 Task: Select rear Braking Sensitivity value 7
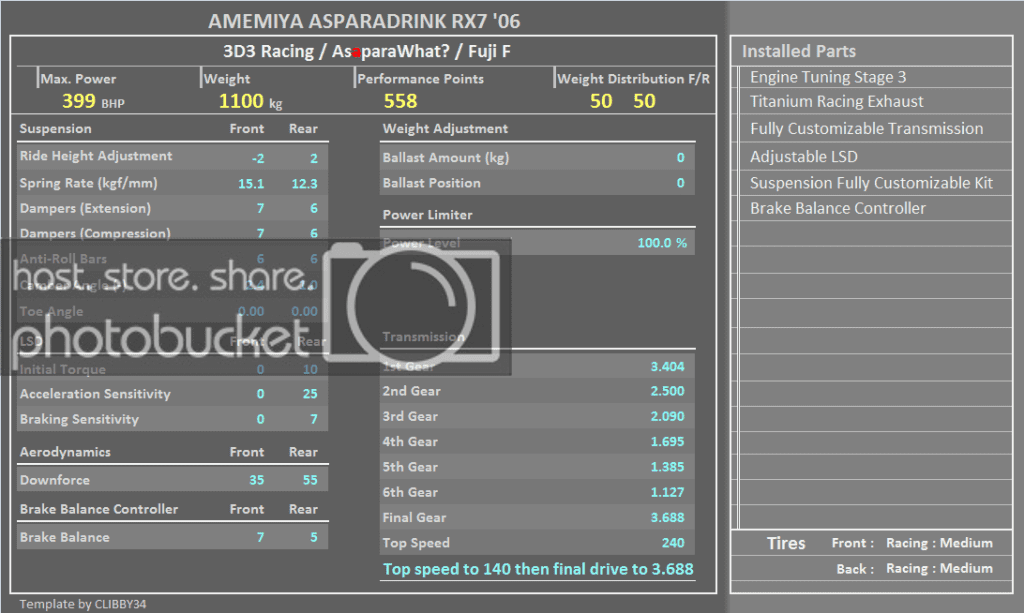tap(313, 419)
